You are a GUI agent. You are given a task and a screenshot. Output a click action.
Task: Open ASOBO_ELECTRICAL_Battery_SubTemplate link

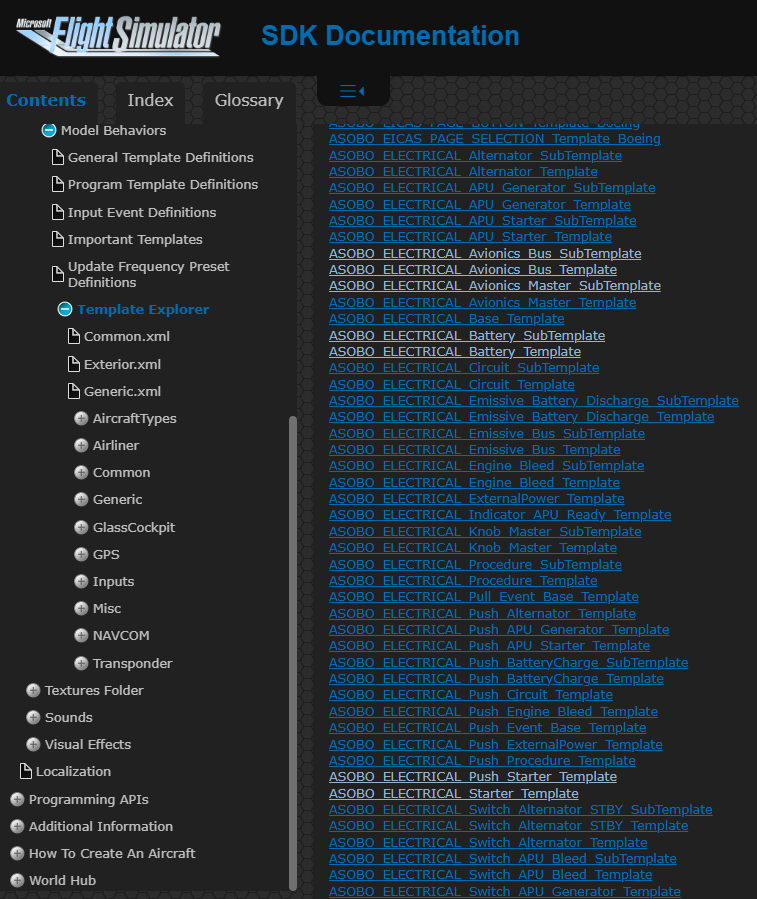tap(467, 335)
